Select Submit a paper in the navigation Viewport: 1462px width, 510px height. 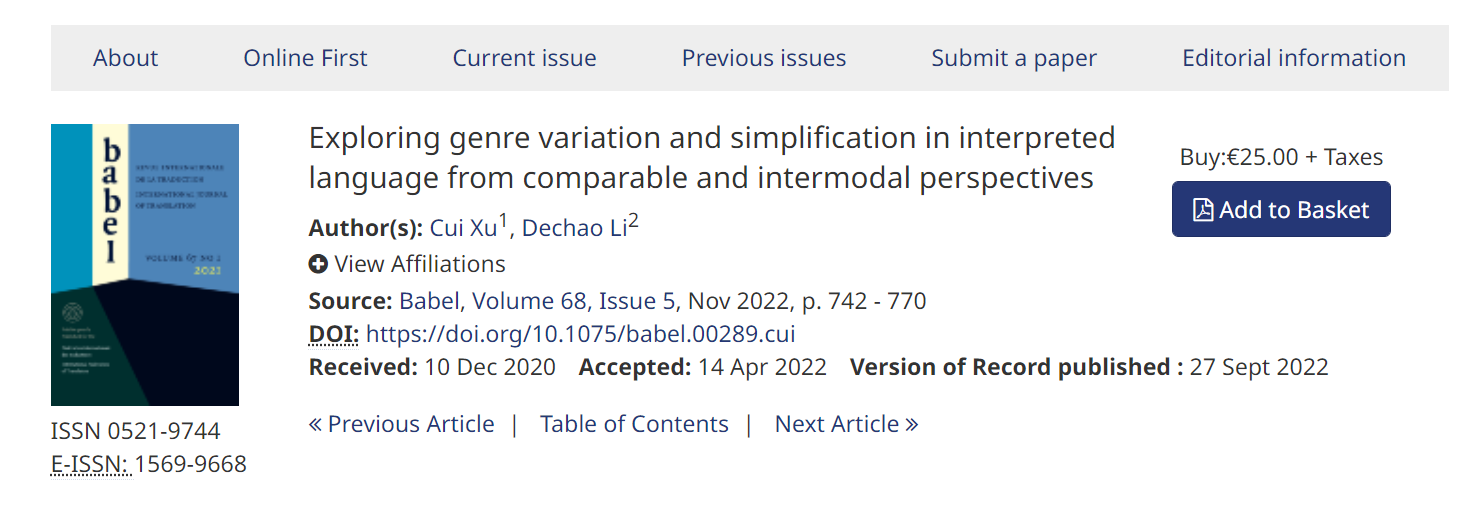[x=1013, y=58]
